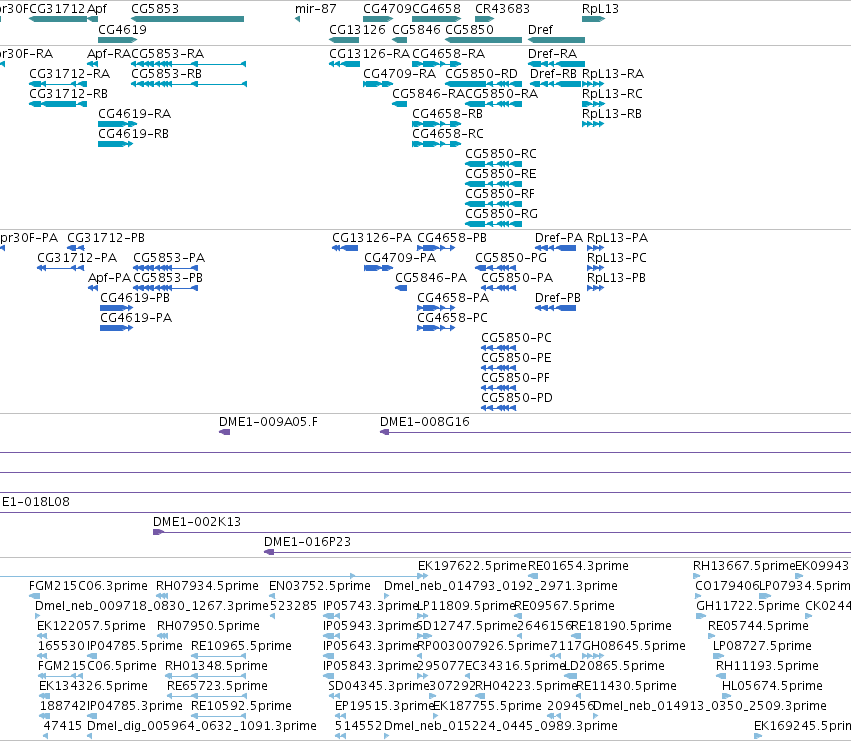Select EST RH13667.5prime
The height and width of the screenshot is (741, 851).
[744, 566]
